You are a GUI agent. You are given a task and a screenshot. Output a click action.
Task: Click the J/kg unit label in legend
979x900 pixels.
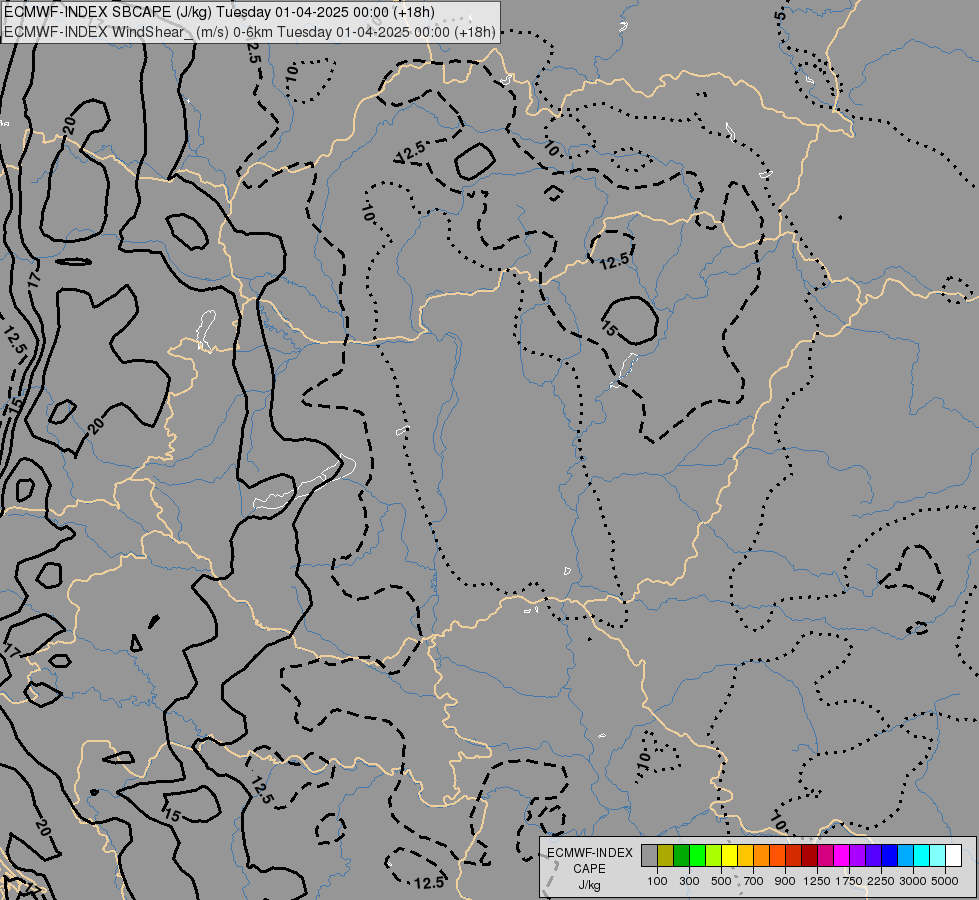(590, 885)
